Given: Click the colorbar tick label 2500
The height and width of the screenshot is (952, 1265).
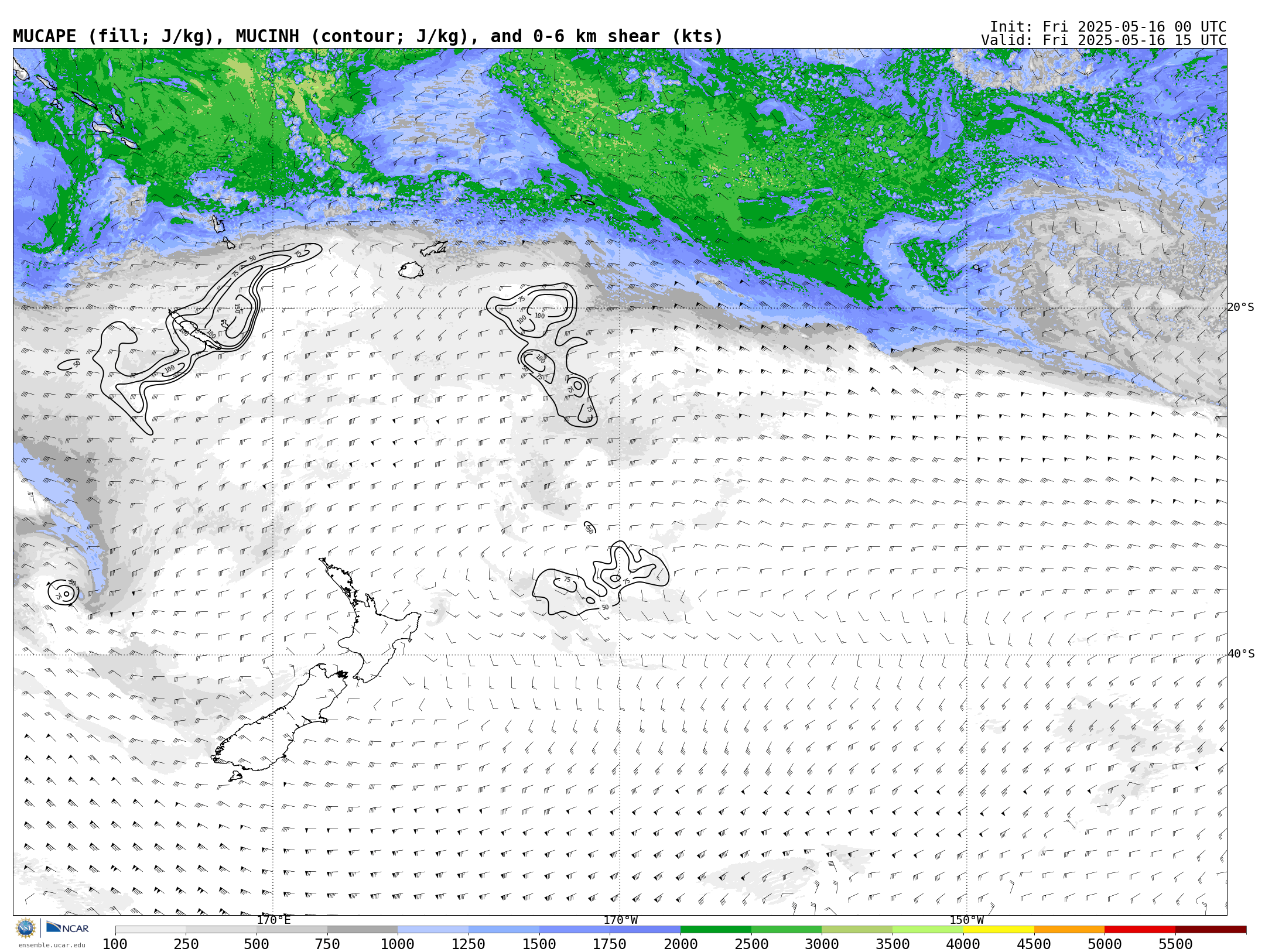Looking at the screenshot, I should [x=751, y=944].
